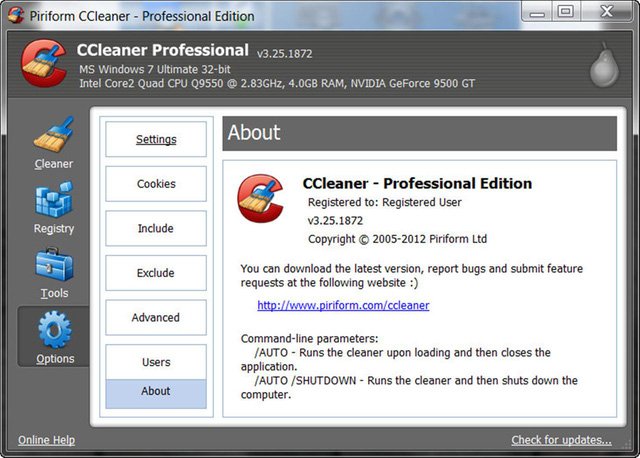Click Check for updates link
The width and height of the screenshot is (640, 458).
tap(561, 440)
